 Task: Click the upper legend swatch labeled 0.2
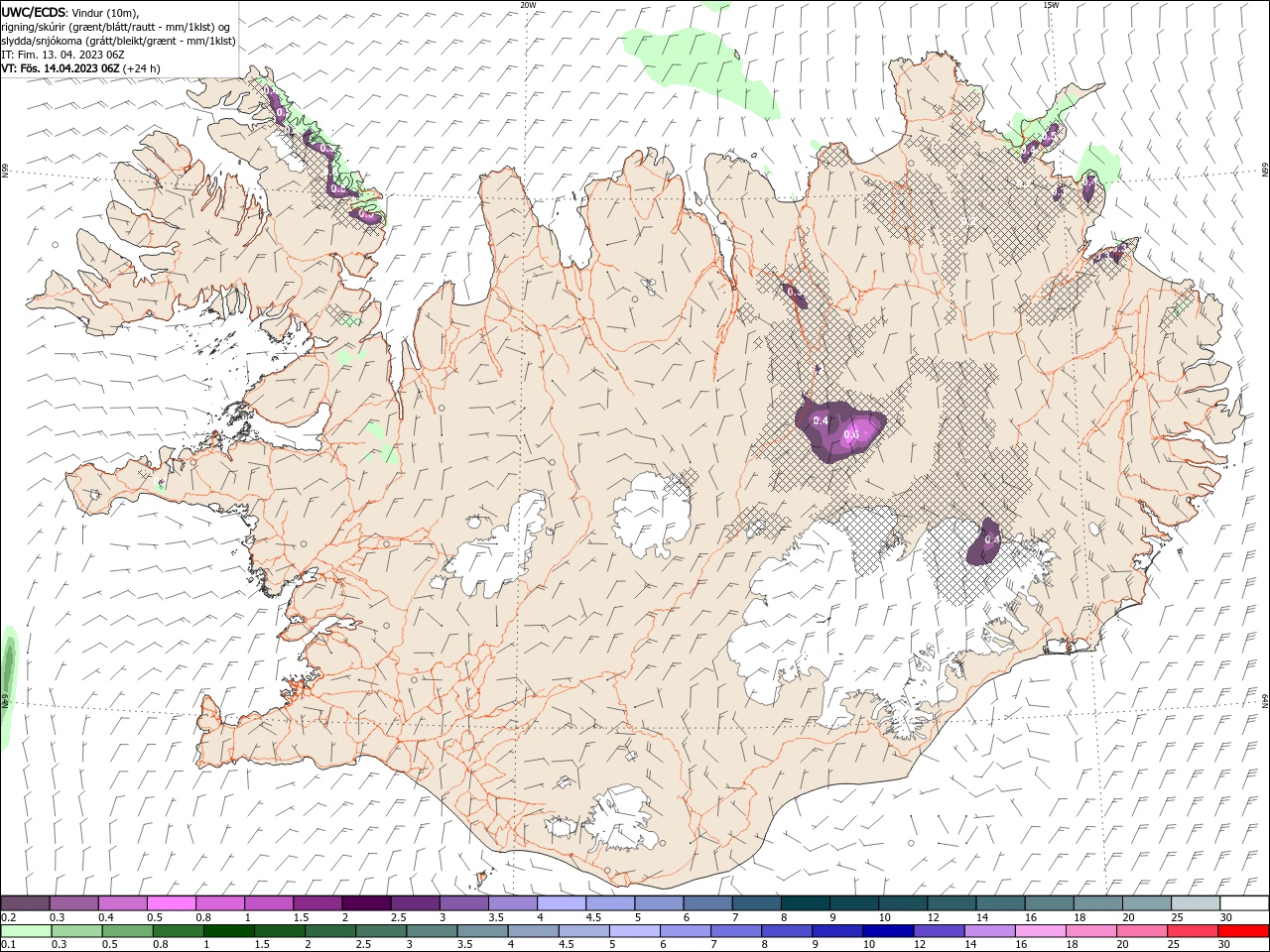click(25, 903)
